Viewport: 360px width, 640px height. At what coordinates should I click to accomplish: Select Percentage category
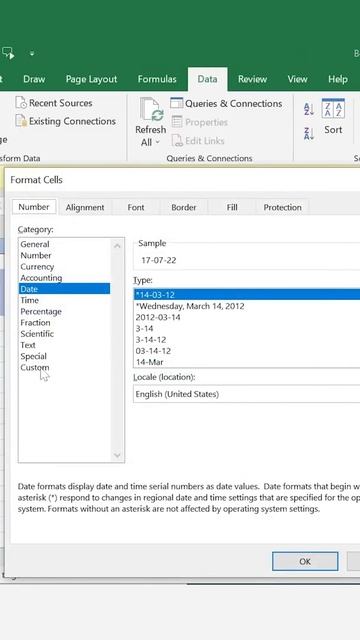point(64,311)
